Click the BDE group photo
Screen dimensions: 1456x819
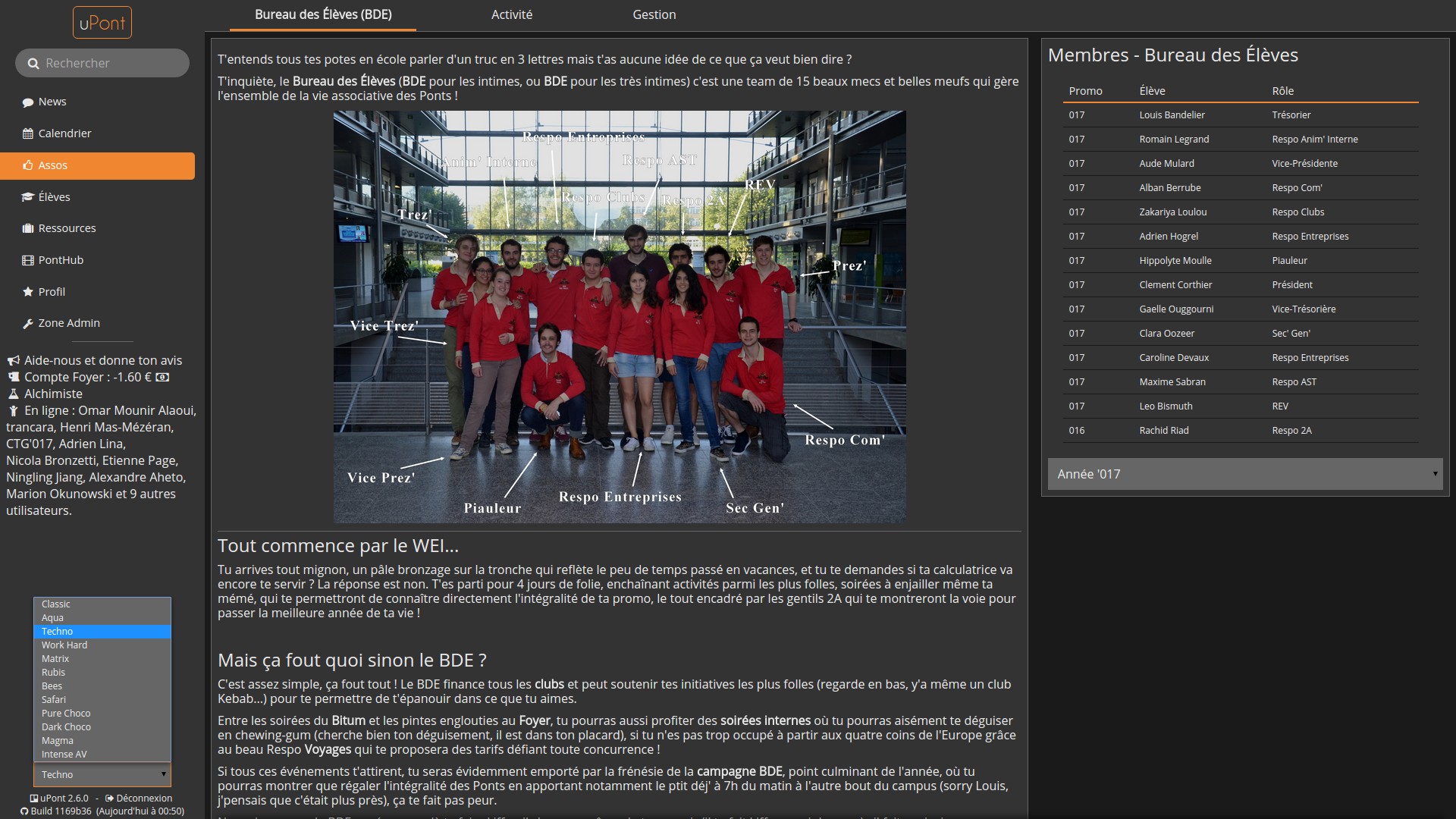pyautogui.click(x=620, y=316)
